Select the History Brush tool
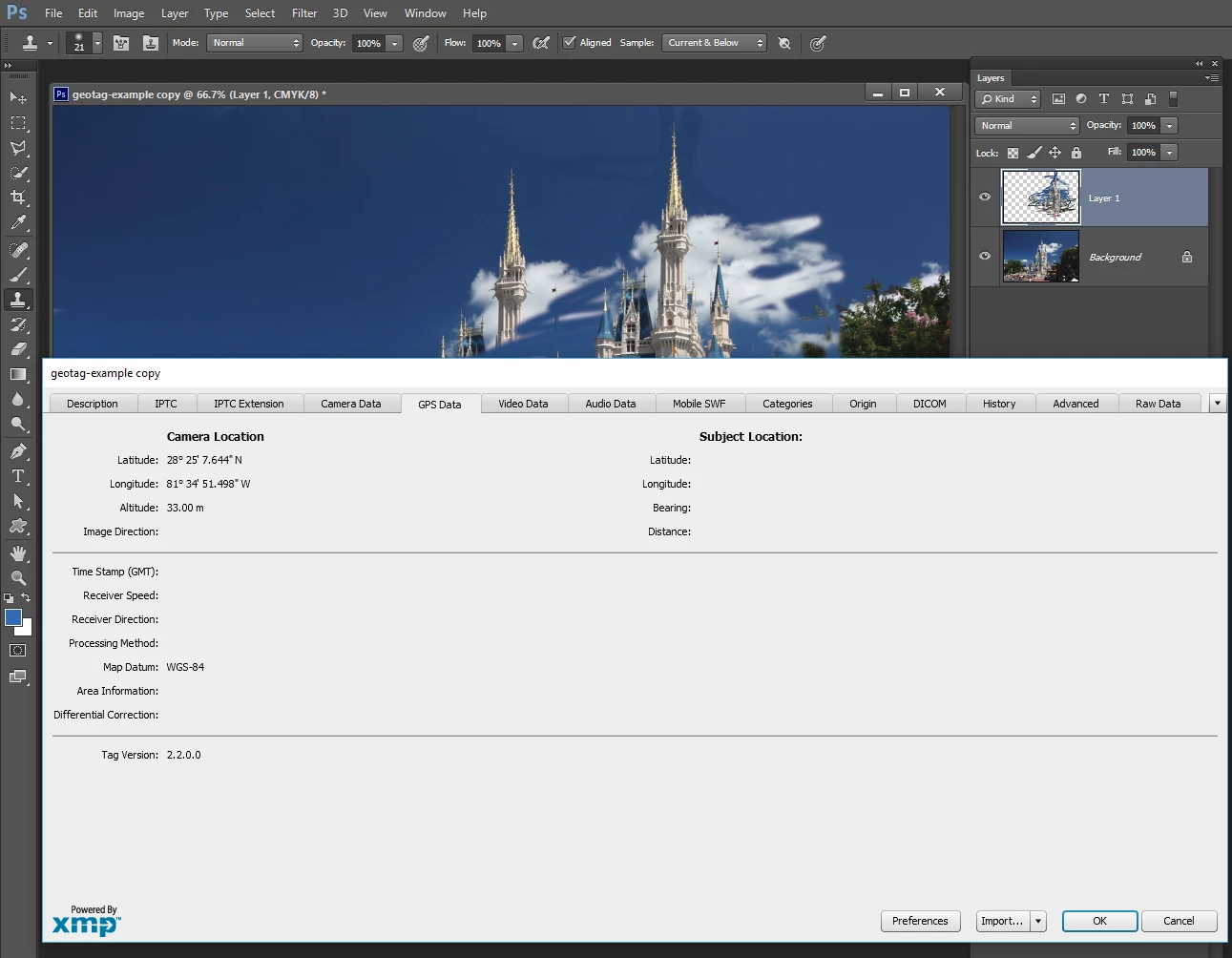Viewport: 1232px width, 958px height. click(18, 324)
